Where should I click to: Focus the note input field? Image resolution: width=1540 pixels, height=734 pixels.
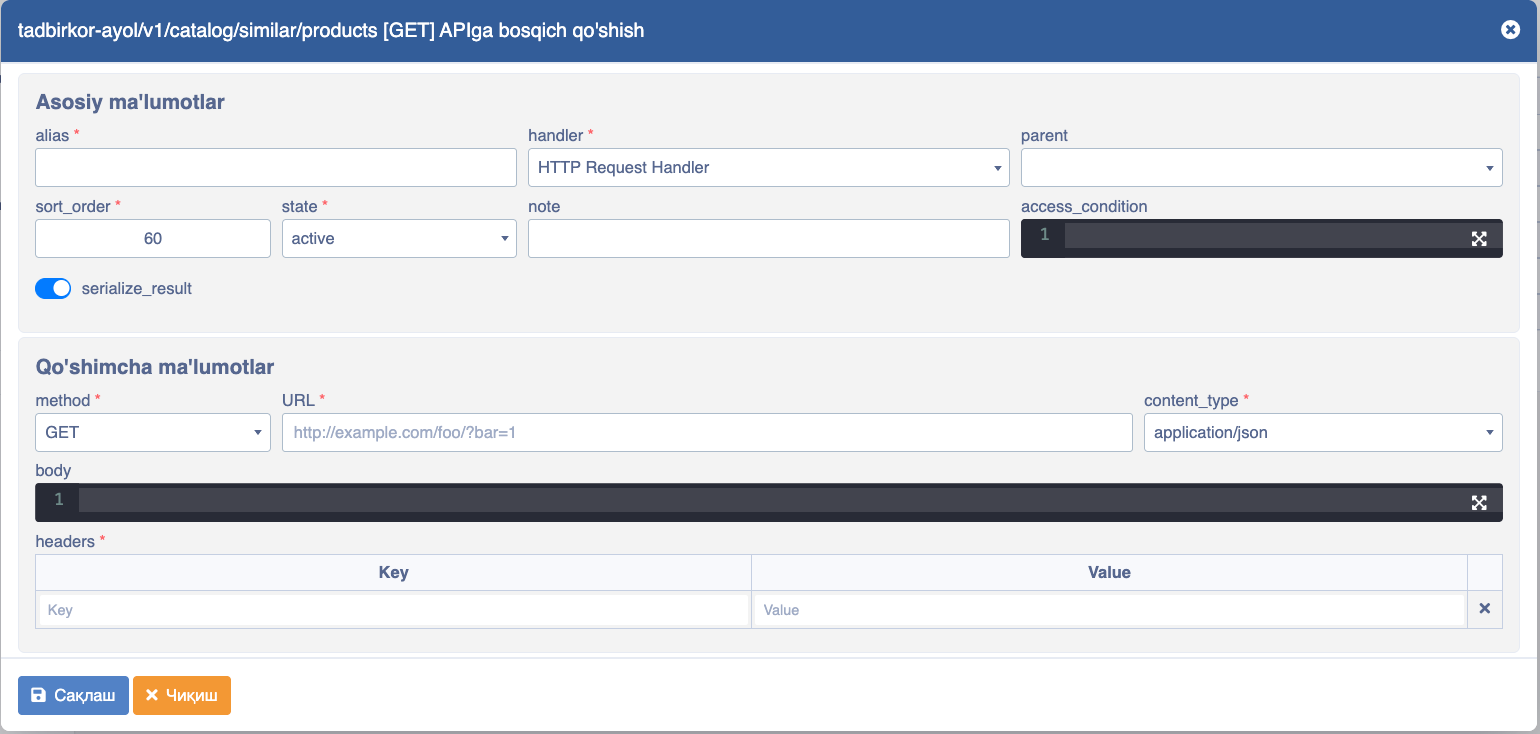(768, 239)
